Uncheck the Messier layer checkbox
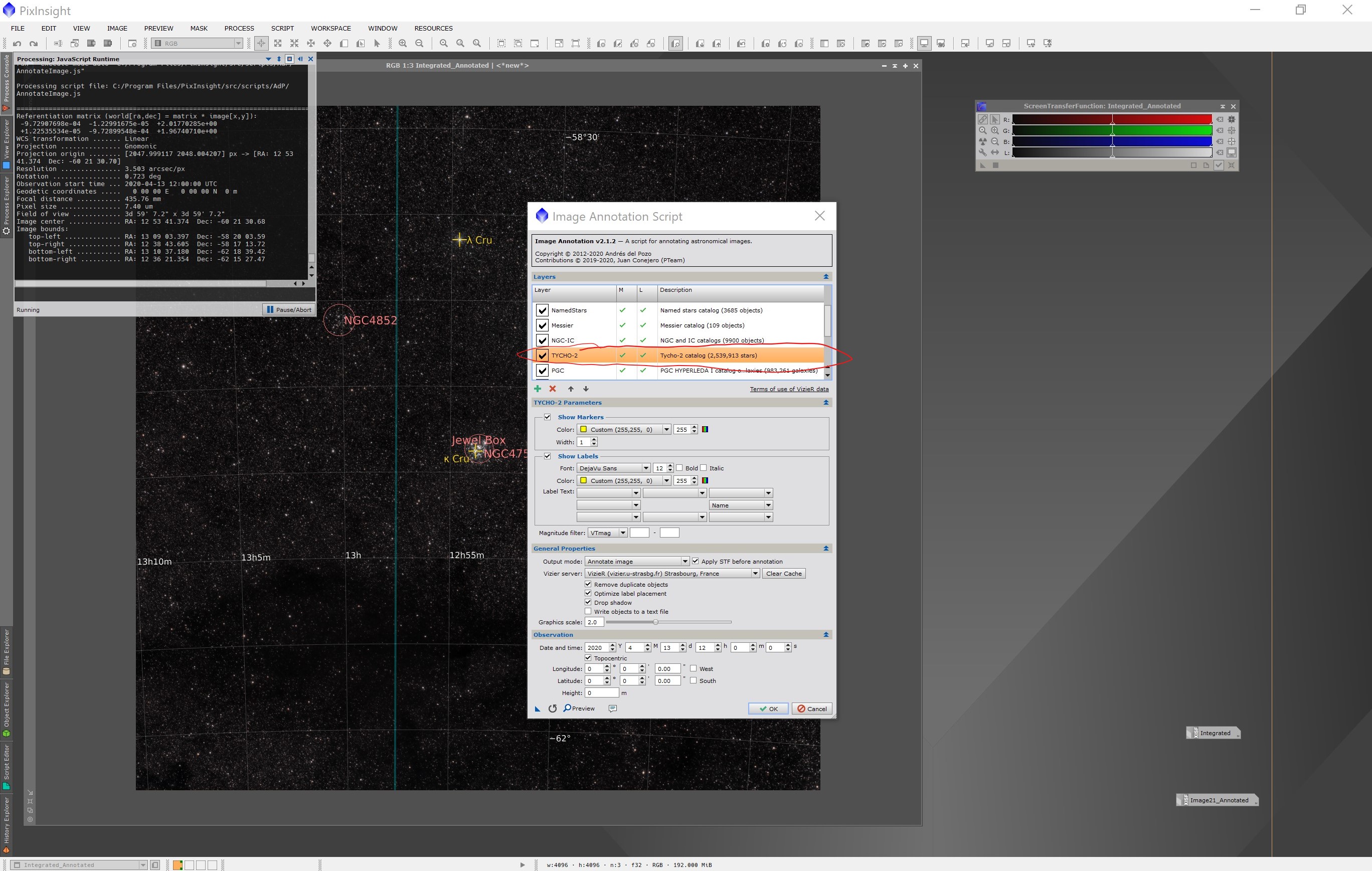 pyautogui.click(x=542, y=325)
